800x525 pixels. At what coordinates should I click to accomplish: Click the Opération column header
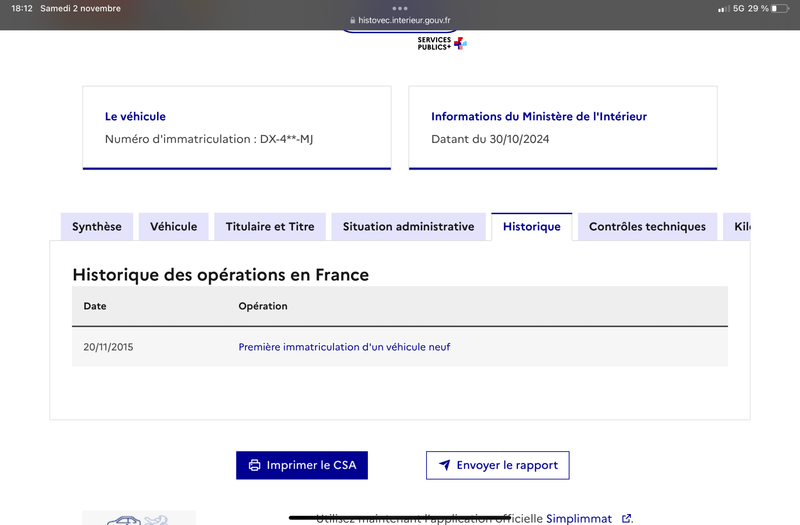(x=263, y=306)
